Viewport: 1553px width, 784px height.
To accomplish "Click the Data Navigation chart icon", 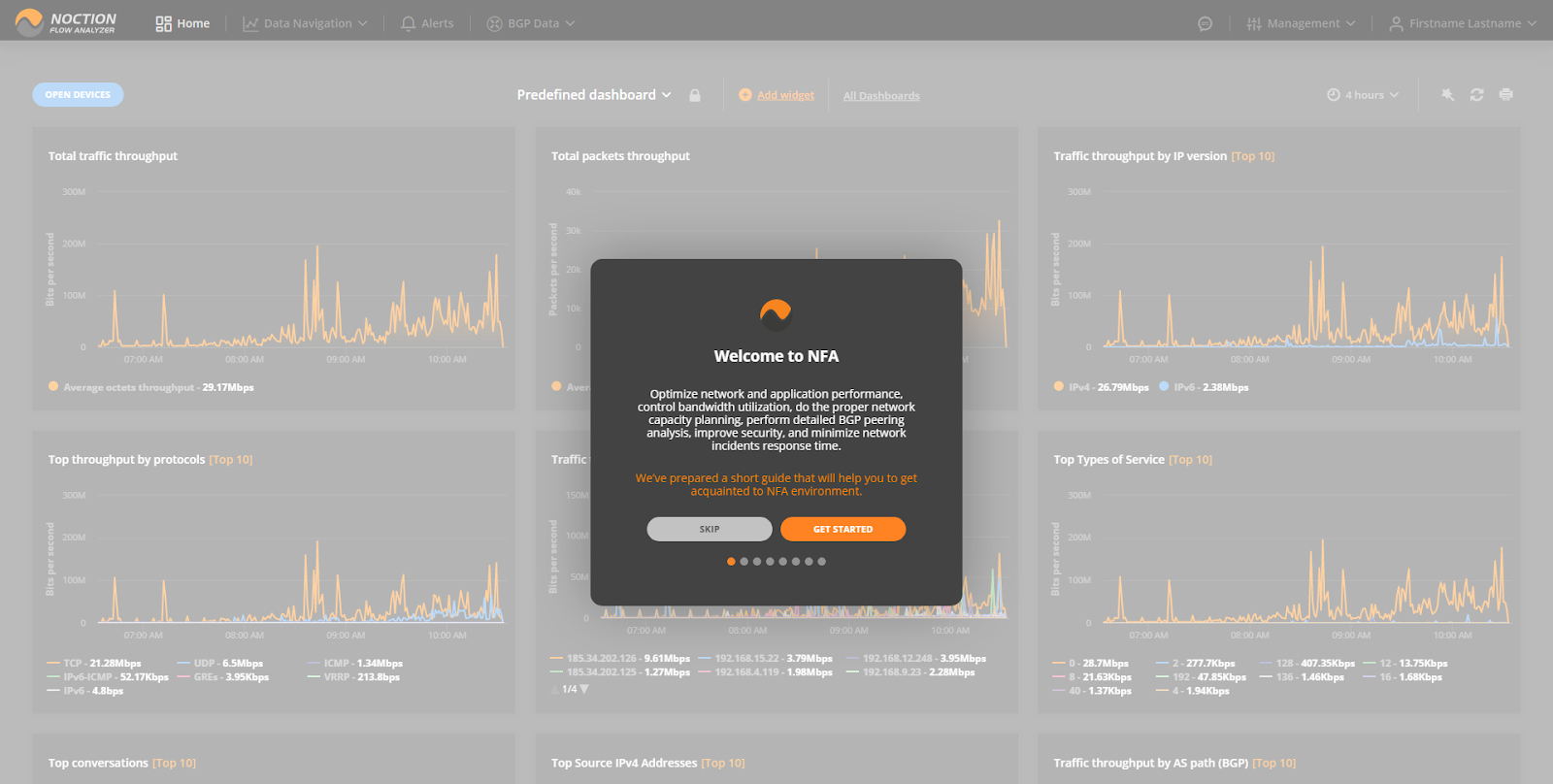I will (x=250, y=23).
